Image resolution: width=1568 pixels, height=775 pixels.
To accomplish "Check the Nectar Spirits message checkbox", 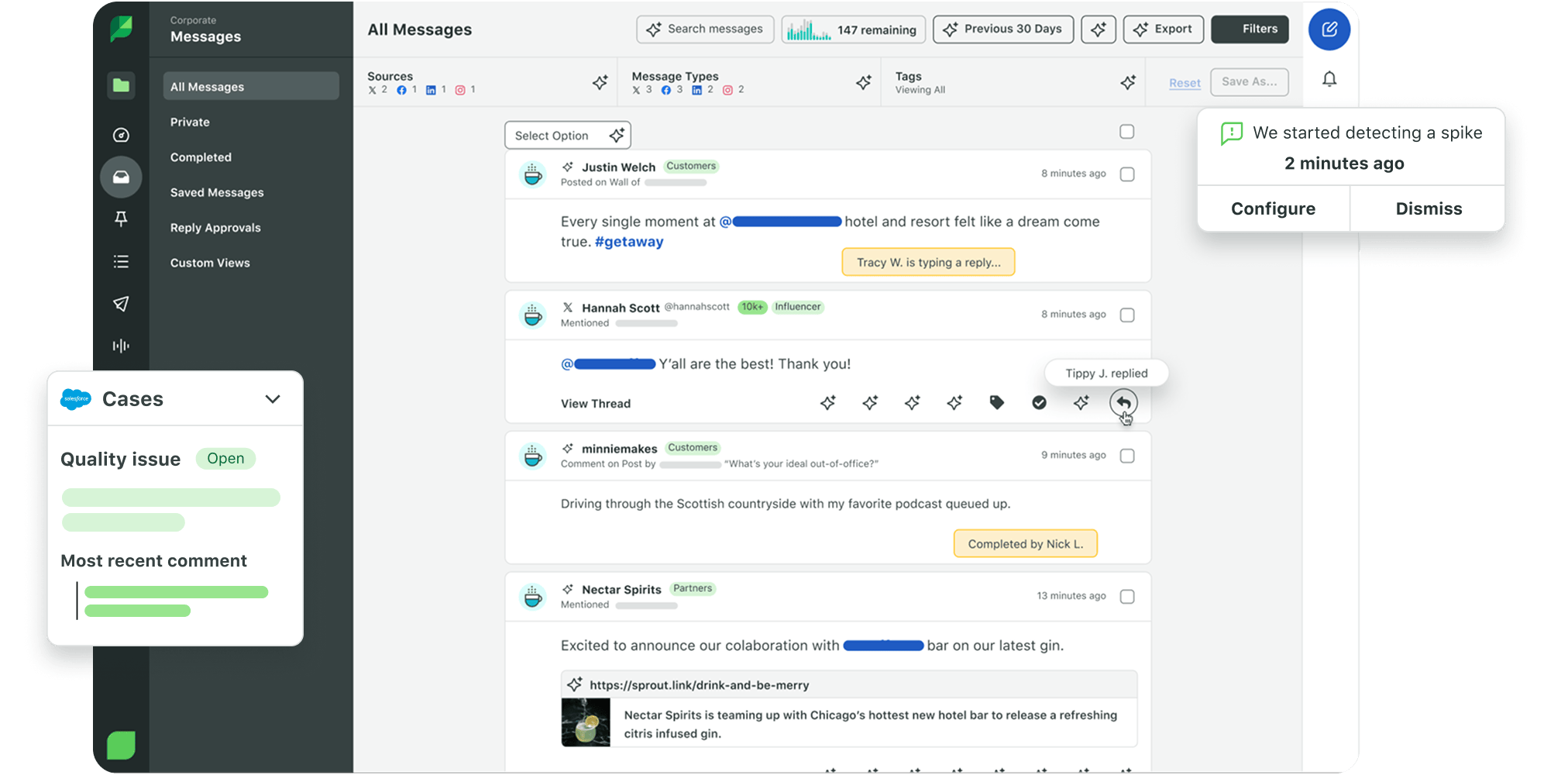I will pyautogui.click(x=1126, y=597).
